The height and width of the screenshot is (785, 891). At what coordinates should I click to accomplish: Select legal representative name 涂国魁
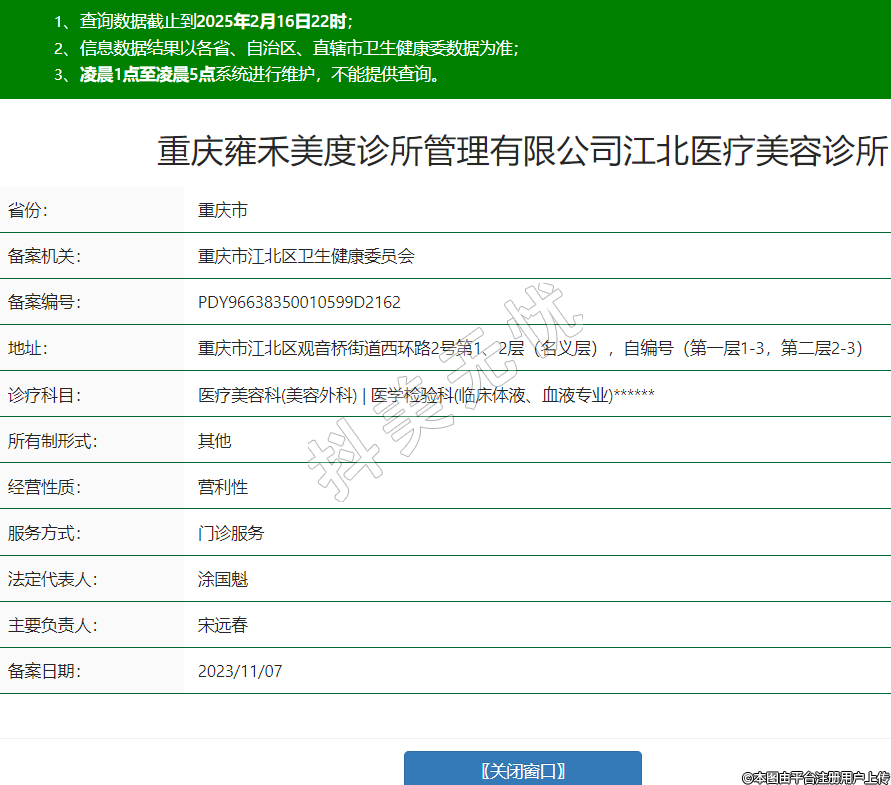(223, 579)
